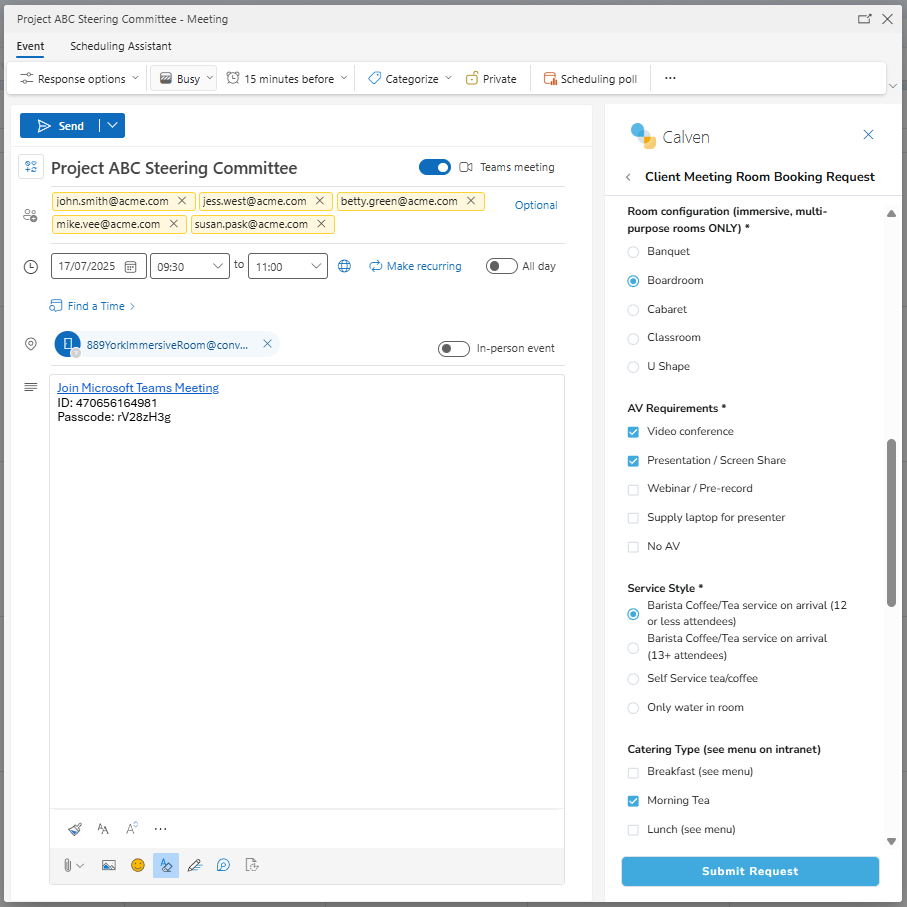This screenshot has width=907, height=907.
Task: Expand the Send button dropdown arrow
Action: (113, 126)
